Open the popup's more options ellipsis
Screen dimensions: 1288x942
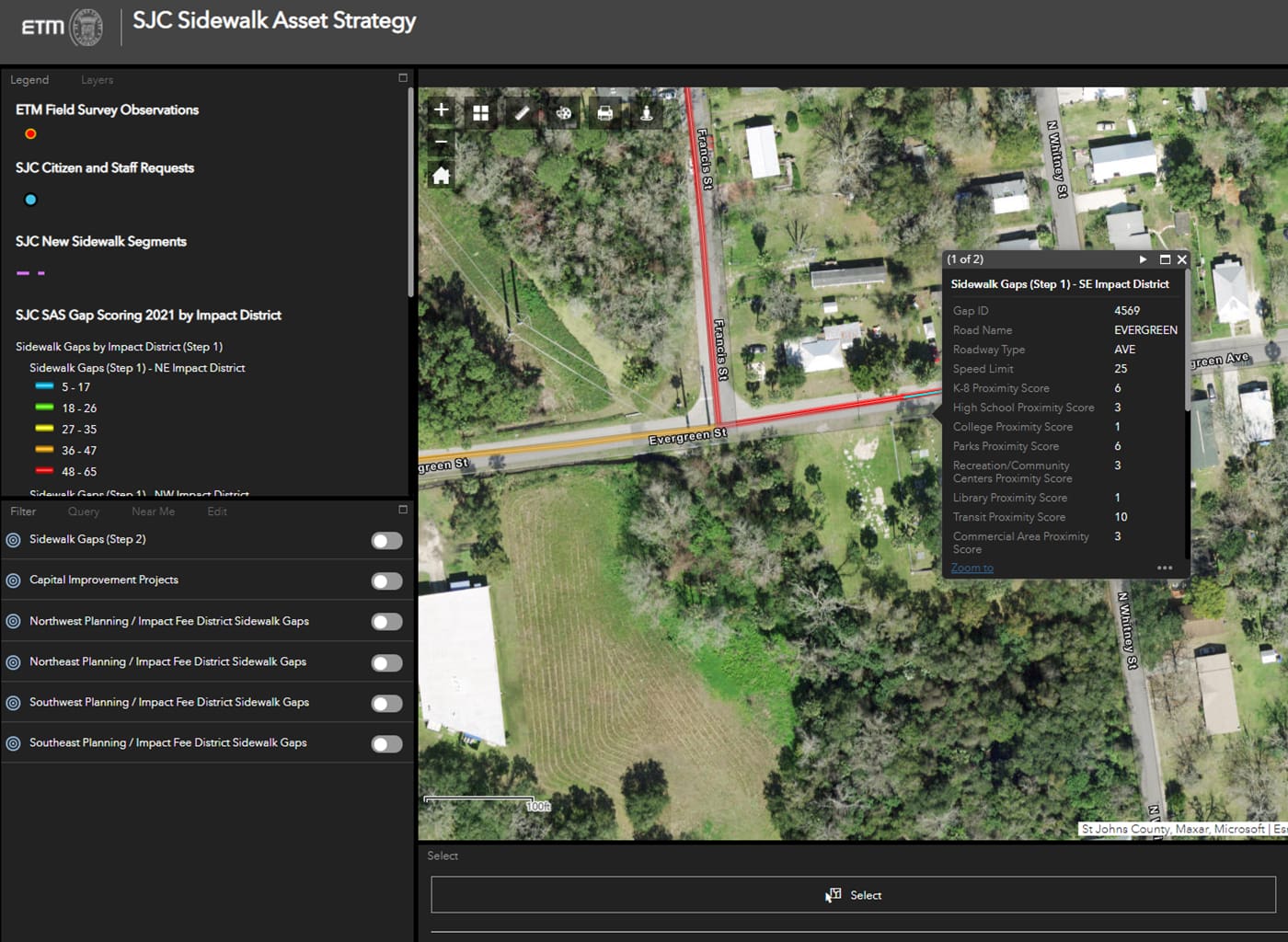pos(1164,568)
